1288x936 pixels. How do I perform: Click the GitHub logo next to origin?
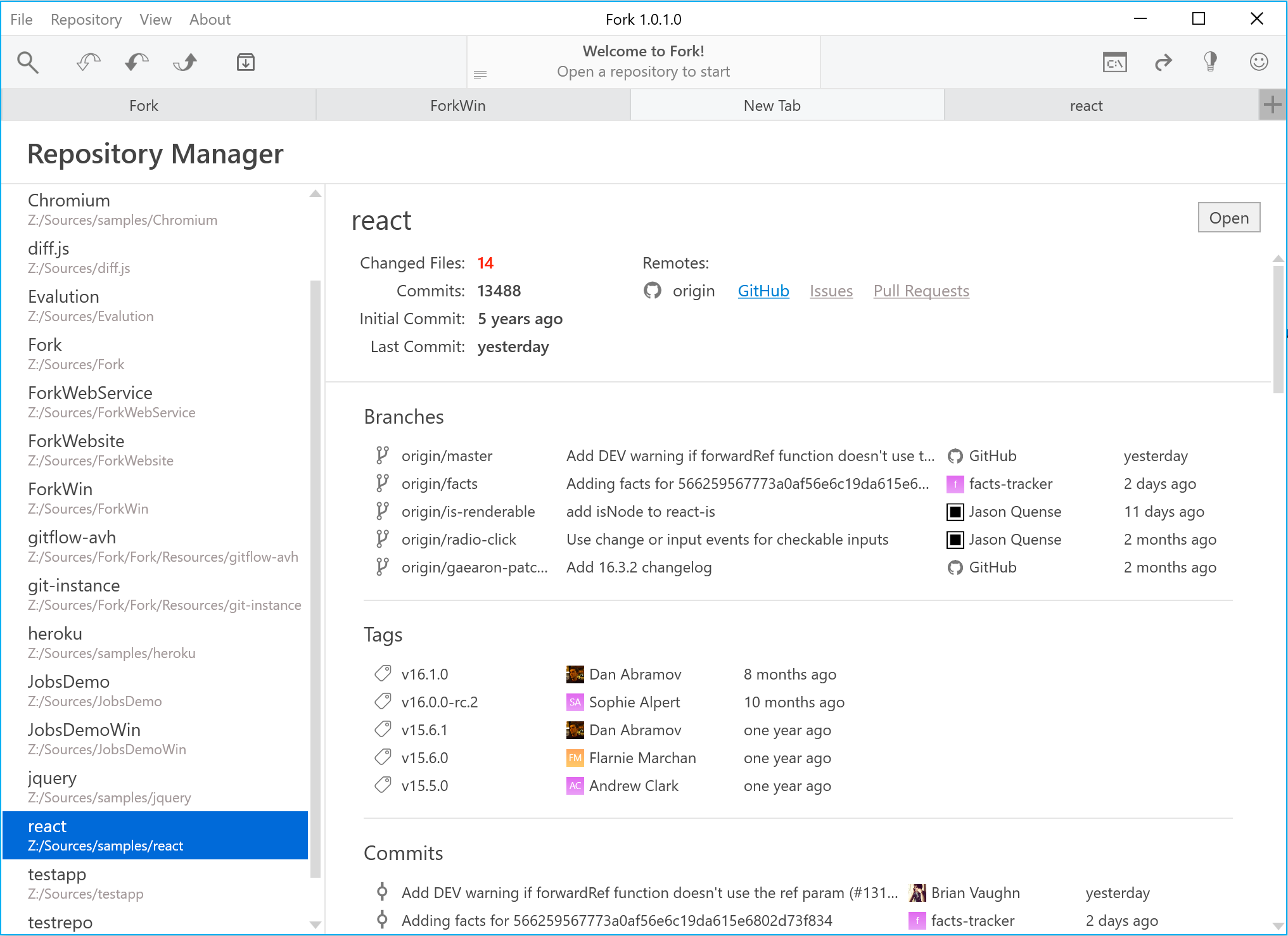click(653, 291)
